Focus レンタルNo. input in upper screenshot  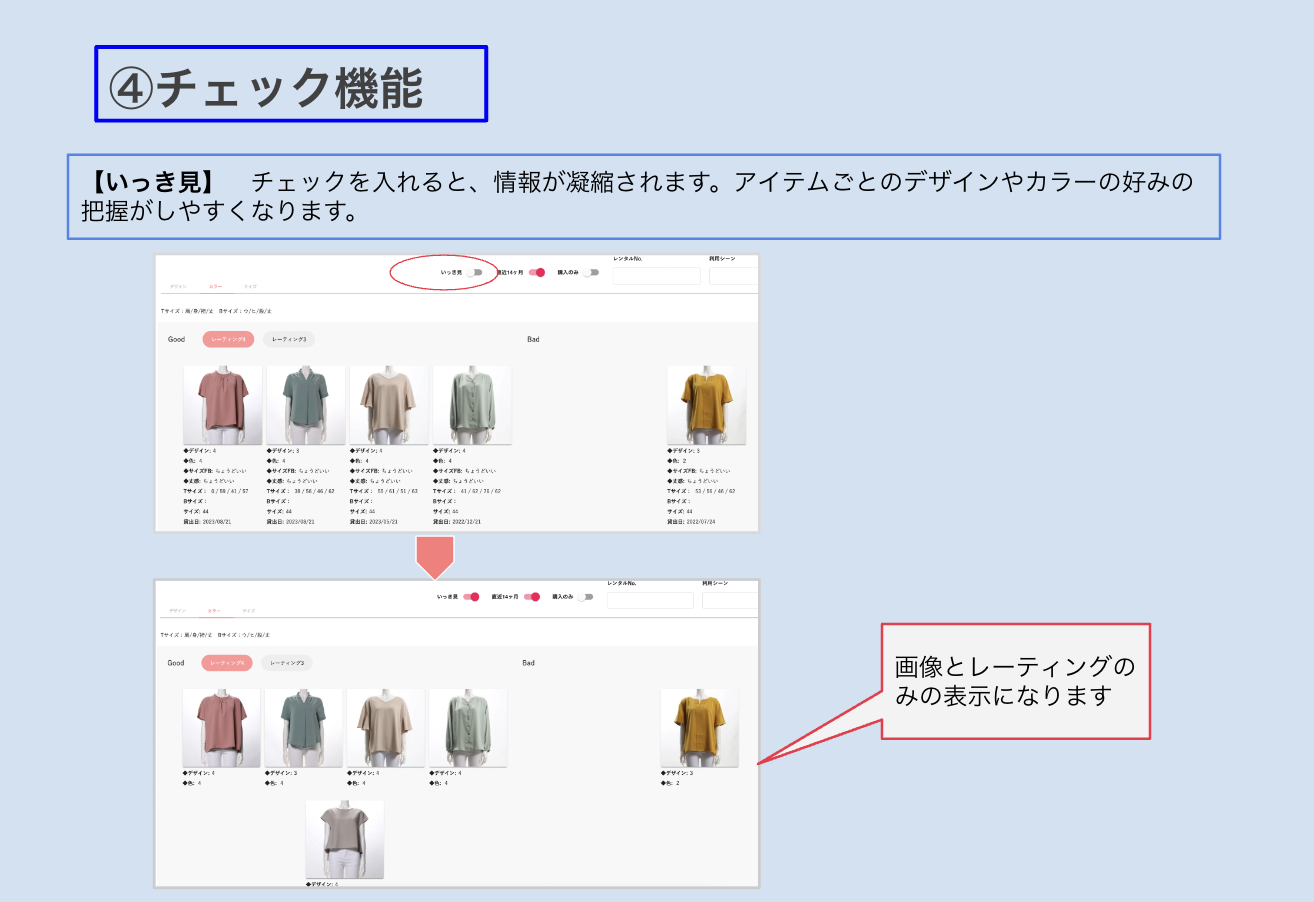pyautogui.click(x=656, y=276)
